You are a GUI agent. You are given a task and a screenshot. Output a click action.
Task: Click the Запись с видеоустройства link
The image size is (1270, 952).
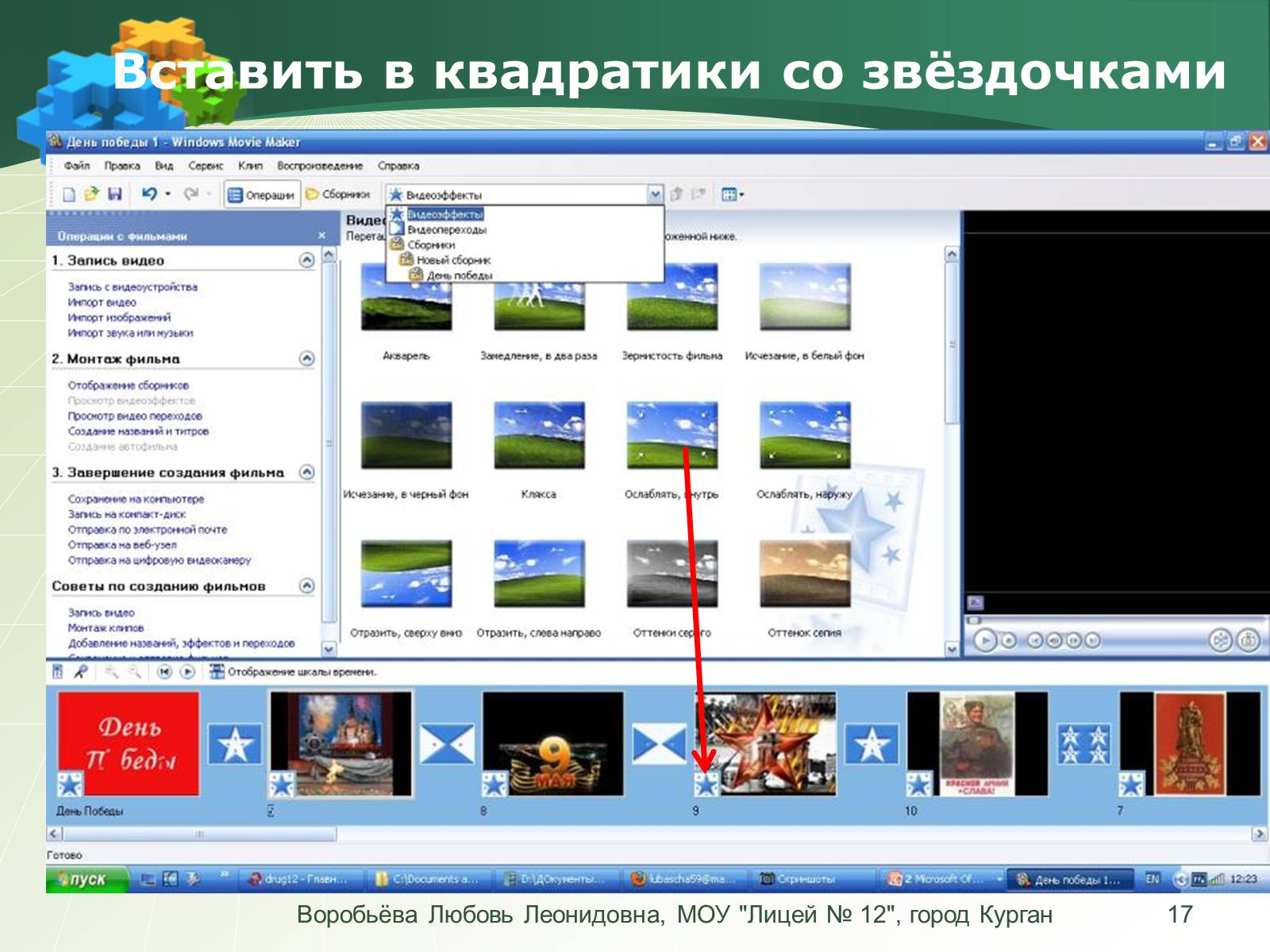[133, 287]
